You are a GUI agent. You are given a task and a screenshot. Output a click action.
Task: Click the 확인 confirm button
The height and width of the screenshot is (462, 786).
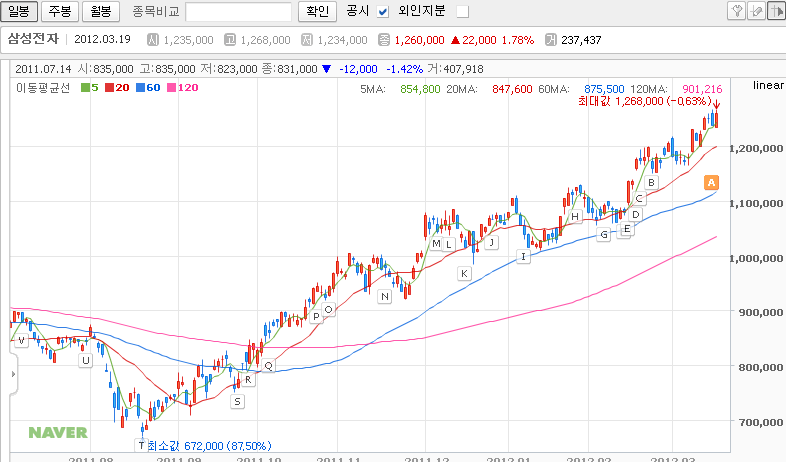click(x=317, y=11)
